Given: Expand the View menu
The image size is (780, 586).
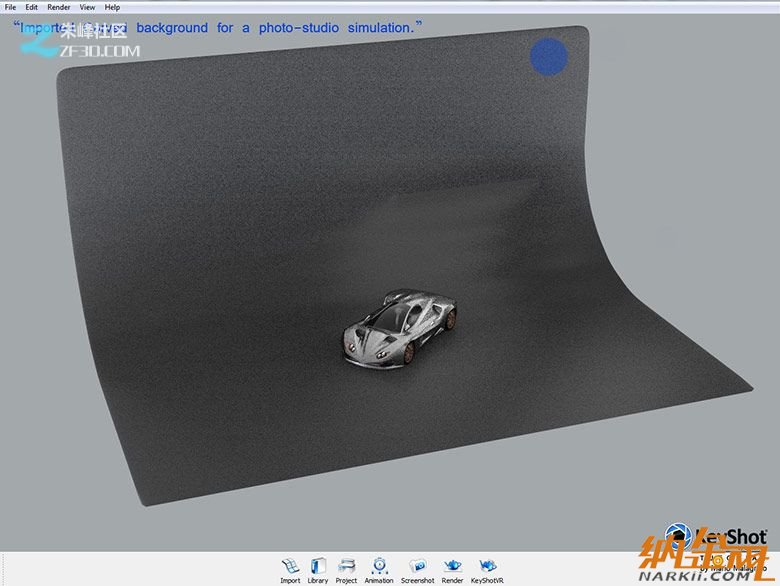Looking at the screenshot, I should [x=88, y=7].
